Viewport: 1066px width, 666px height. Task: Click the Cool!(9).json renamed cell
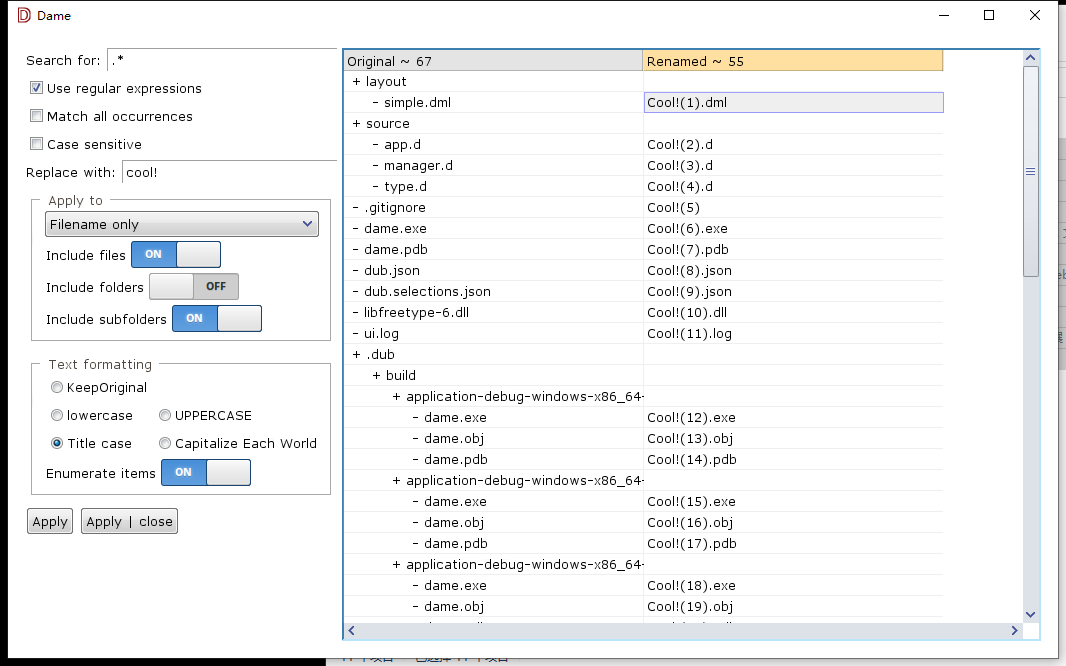click(793, 292)
